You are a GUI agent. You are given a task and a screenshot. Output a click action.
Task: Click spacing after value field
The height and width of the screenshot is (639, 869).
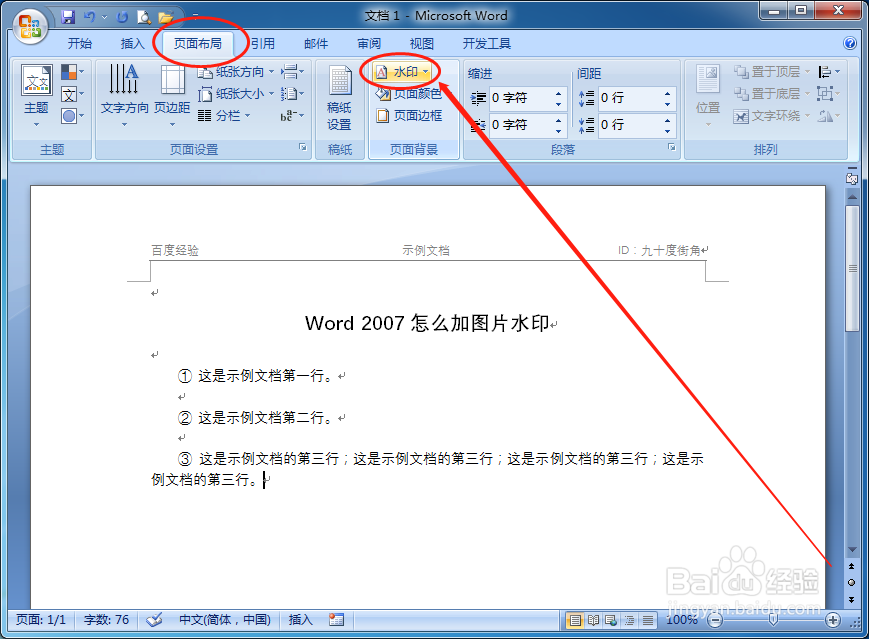(630, 125)
